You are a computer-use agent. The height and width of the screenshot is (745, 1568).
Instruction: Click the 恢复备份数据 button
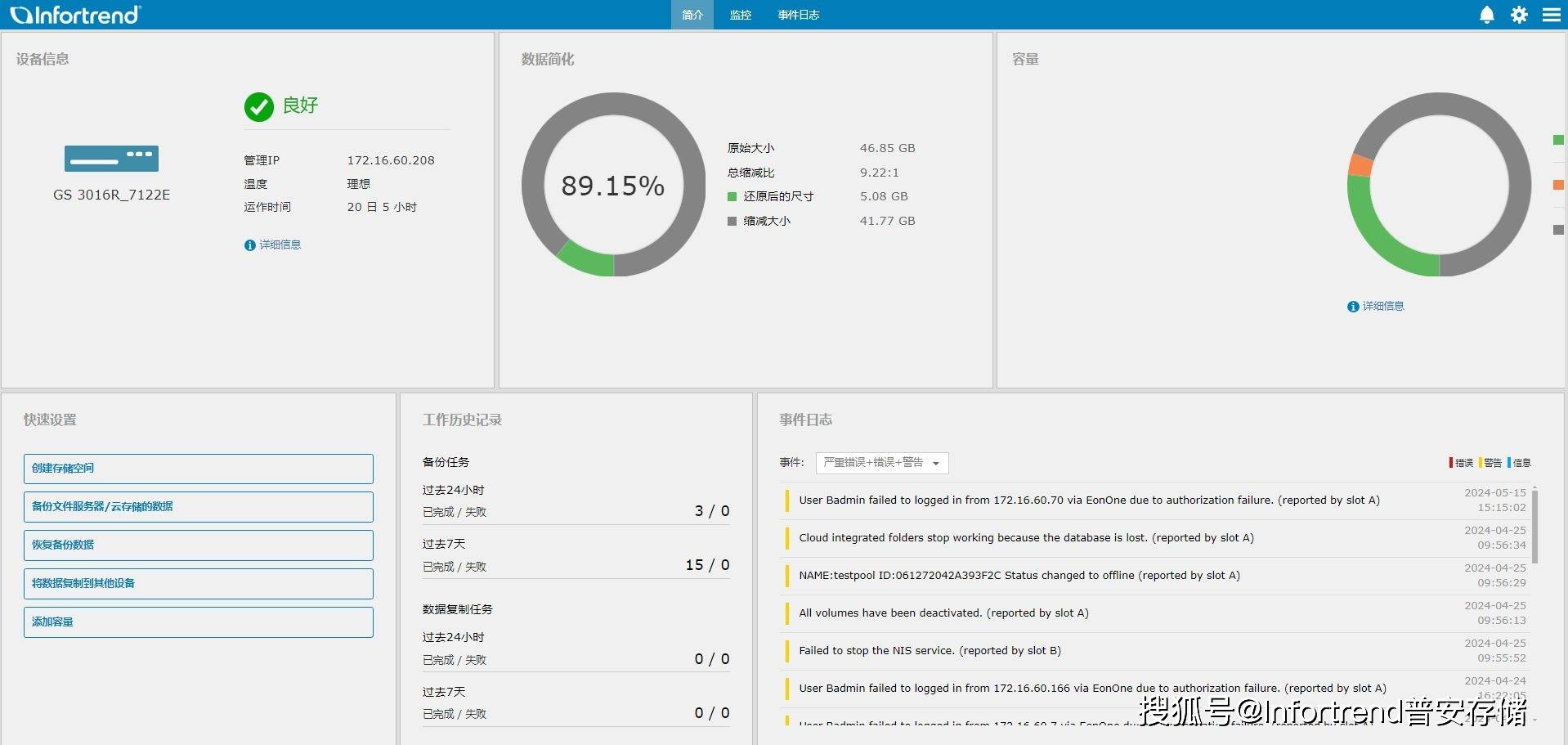[199, 545]
